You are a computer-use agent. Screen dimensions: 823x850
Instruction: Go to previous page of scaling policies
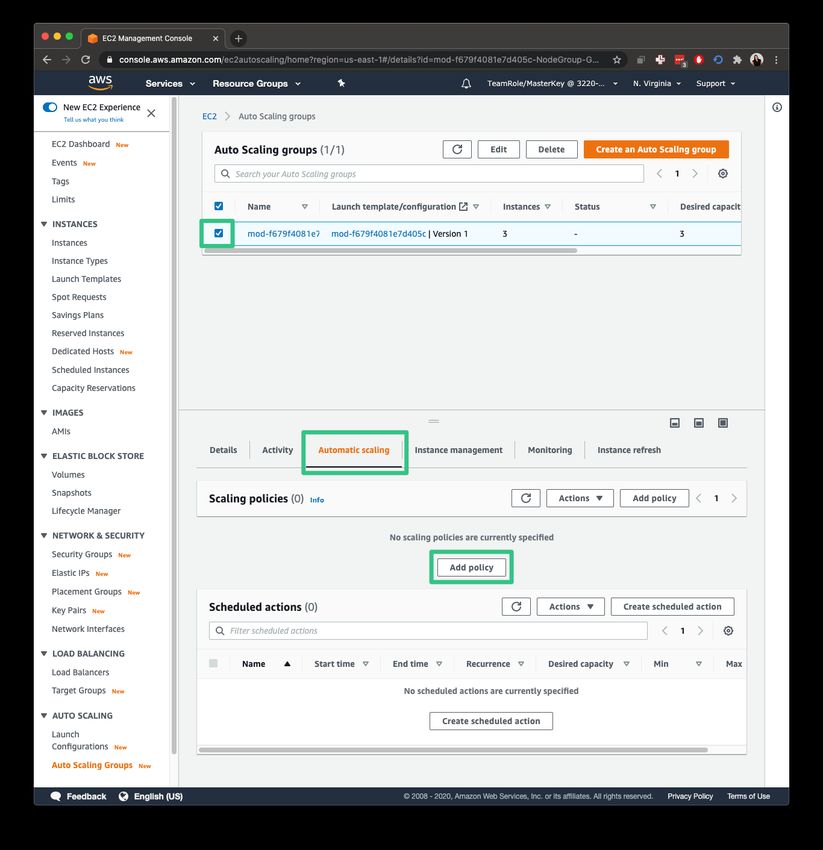click(698, 498)
